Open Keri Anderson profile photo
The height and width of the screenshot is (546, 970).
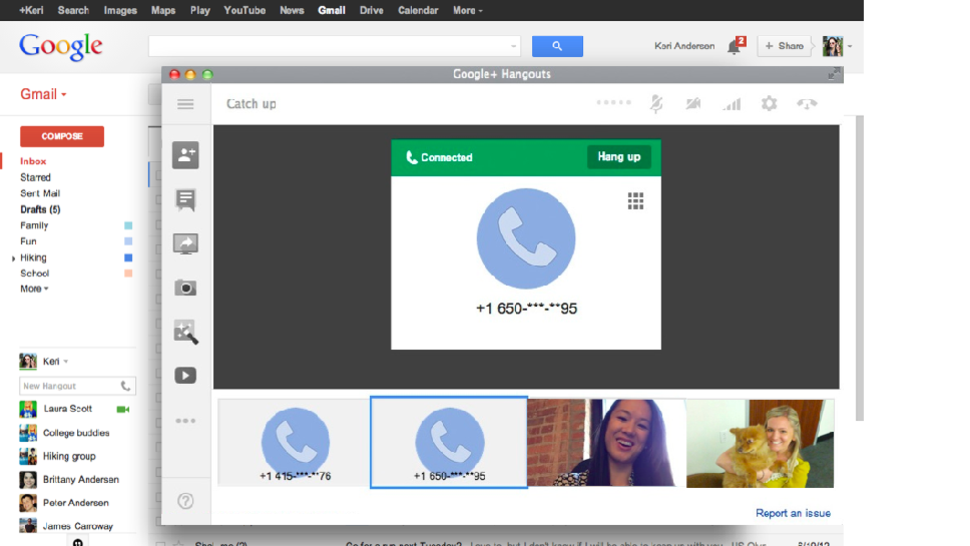coord(833,46)
